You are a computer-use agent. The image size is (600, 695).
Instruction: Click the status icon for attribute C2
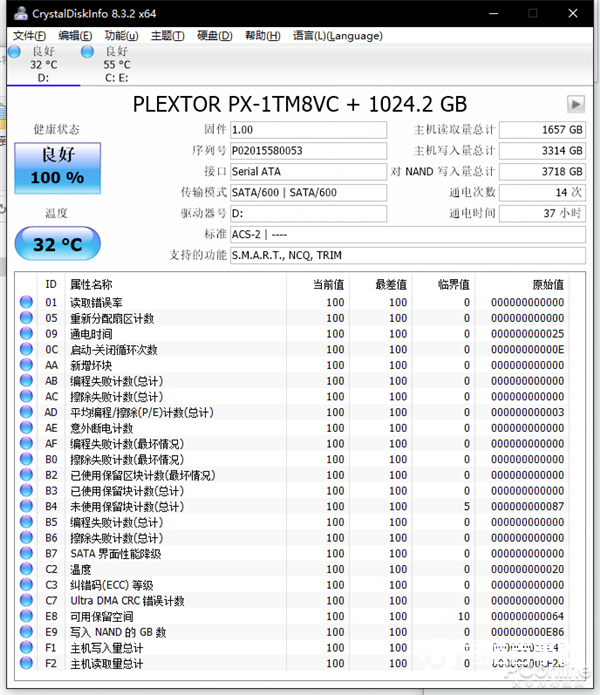27,569
